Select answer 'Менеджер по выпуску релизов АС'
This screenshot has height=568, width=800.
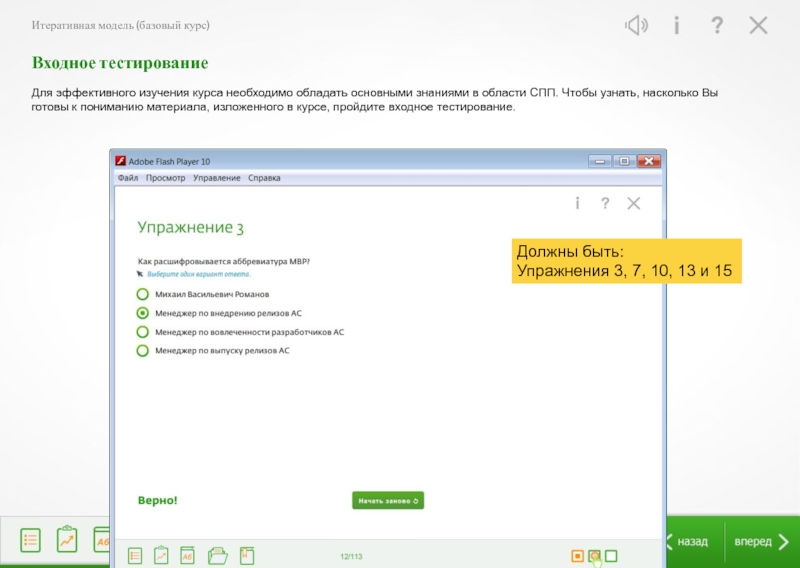click(x=213, y=351)
